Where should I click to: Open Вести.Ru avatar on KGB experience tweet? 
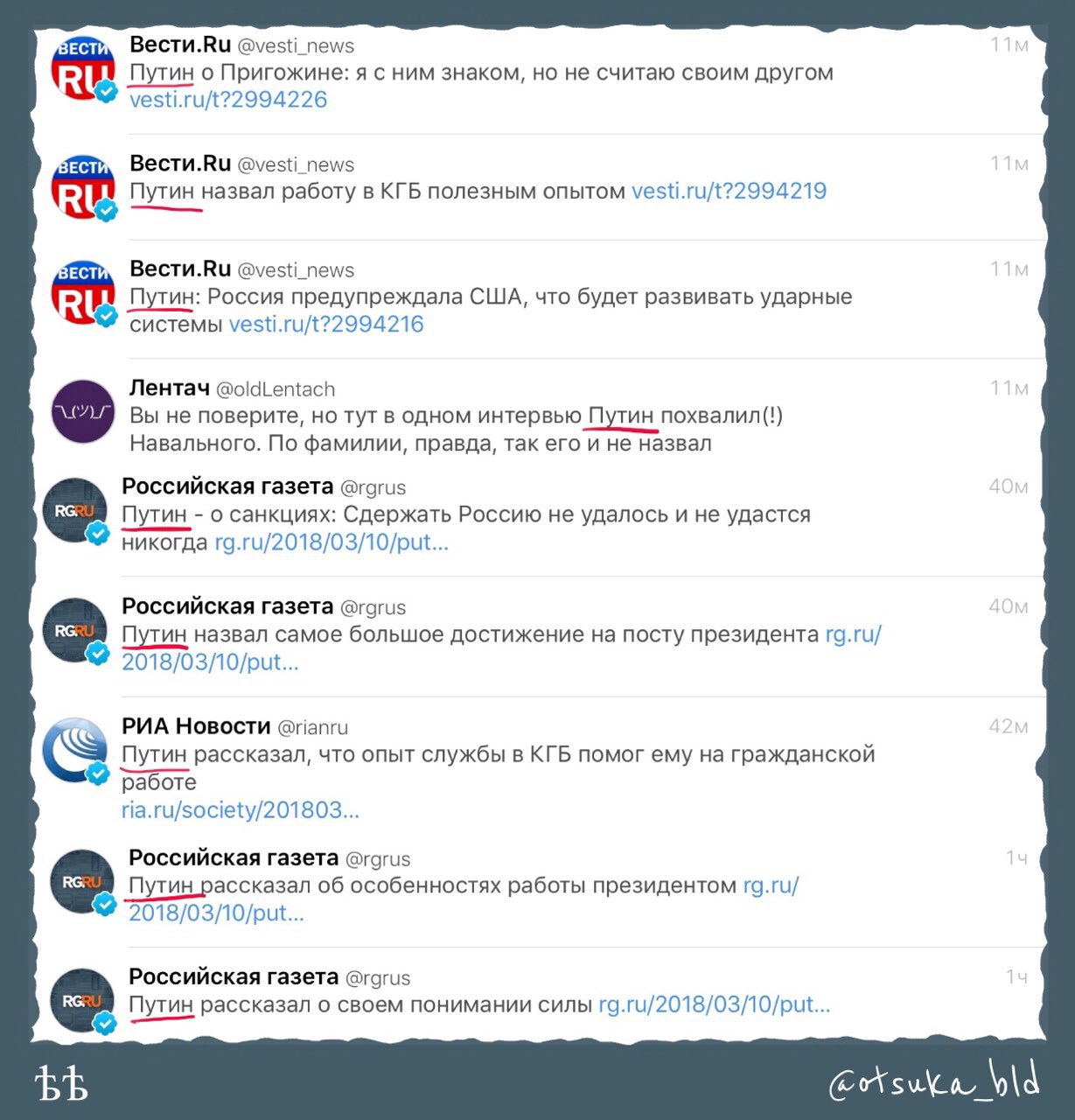[83, 188]
